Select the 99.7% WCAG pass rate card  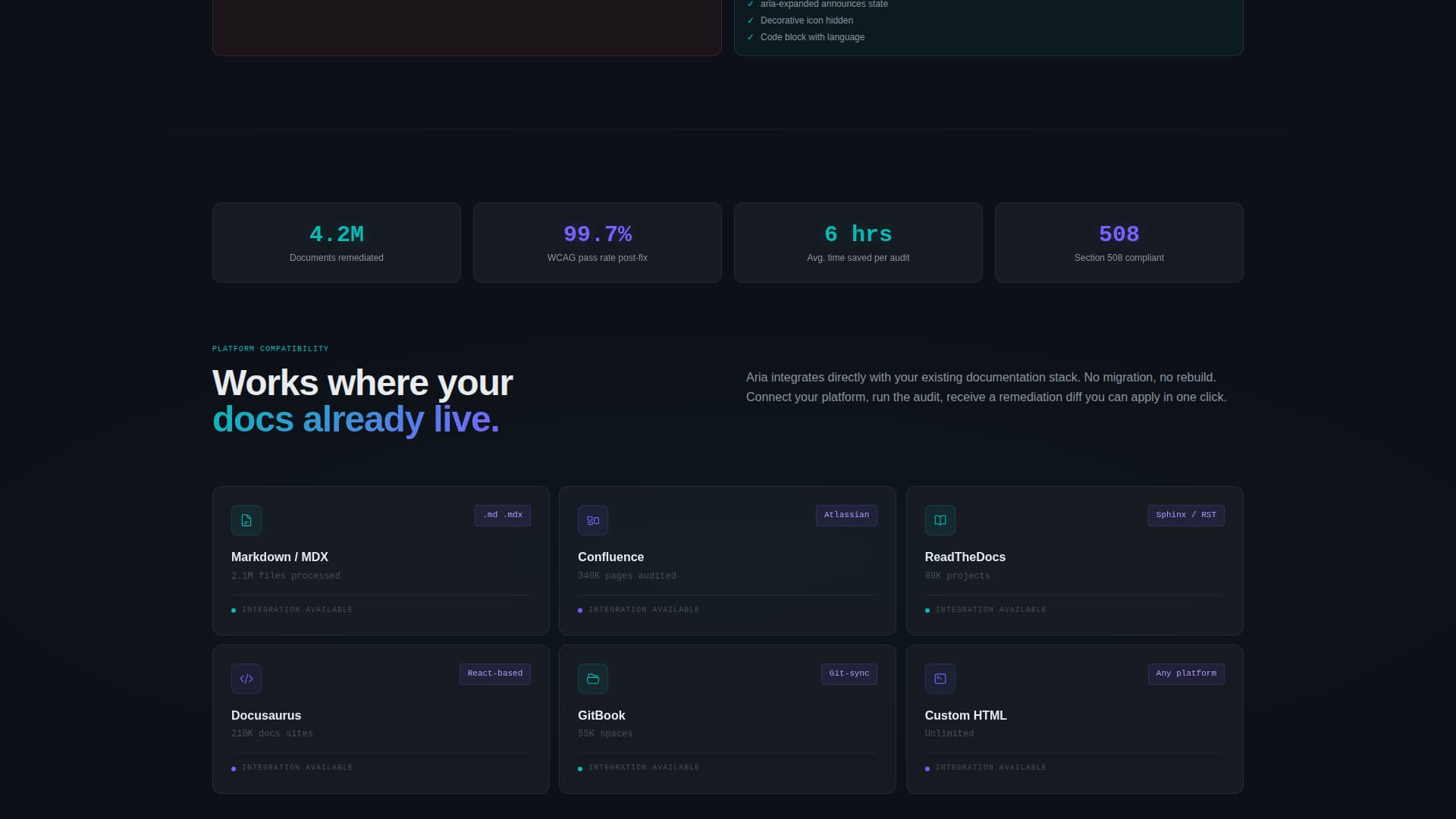597,242
